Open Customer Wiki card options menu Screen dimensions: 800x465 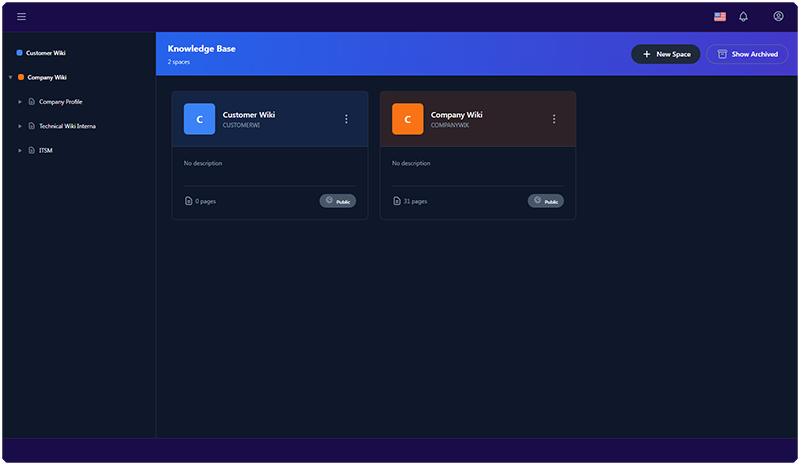pos(346,119)
